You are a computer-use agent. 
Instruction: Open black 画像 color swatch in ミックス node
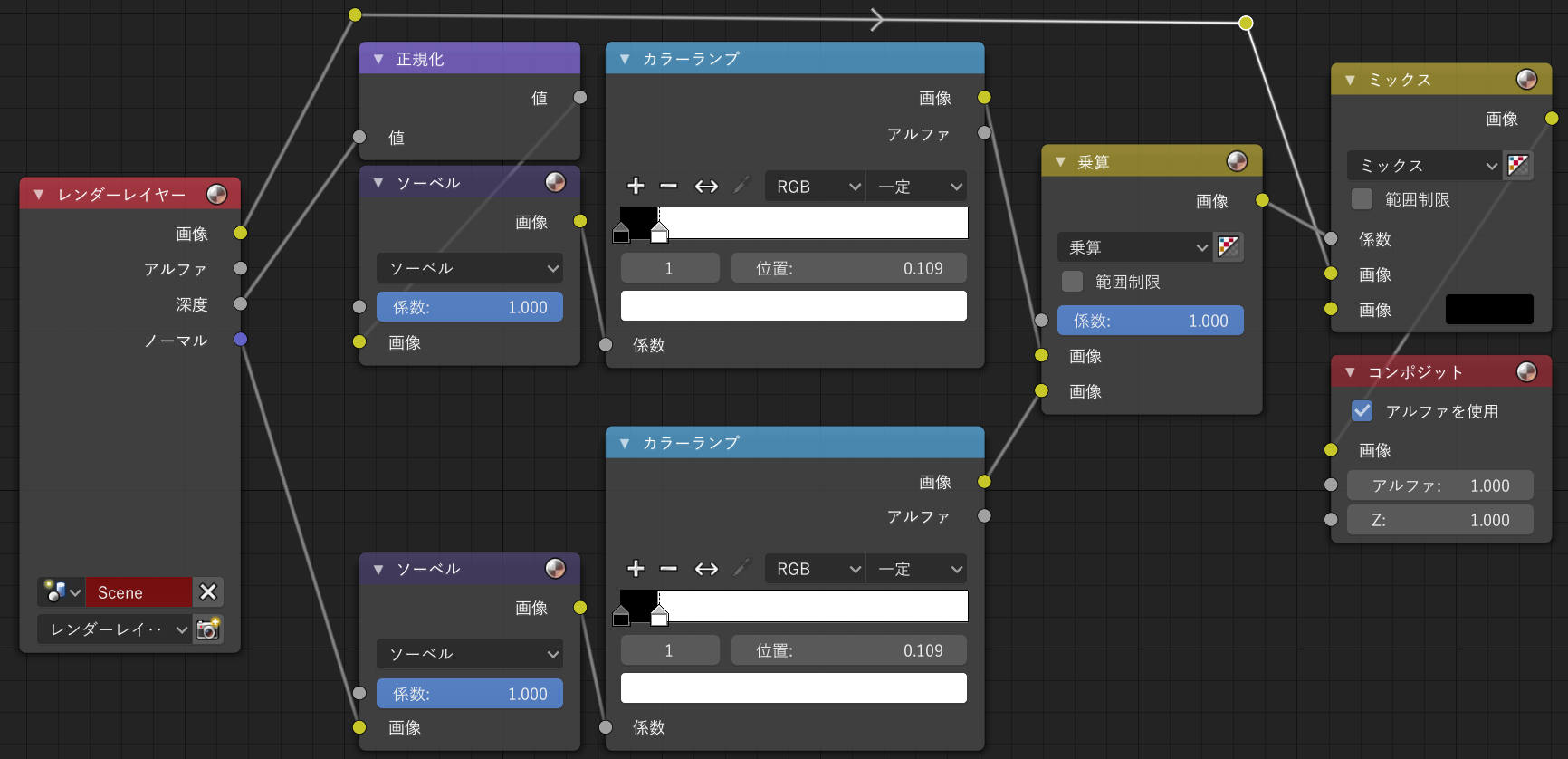[1489, 310]
